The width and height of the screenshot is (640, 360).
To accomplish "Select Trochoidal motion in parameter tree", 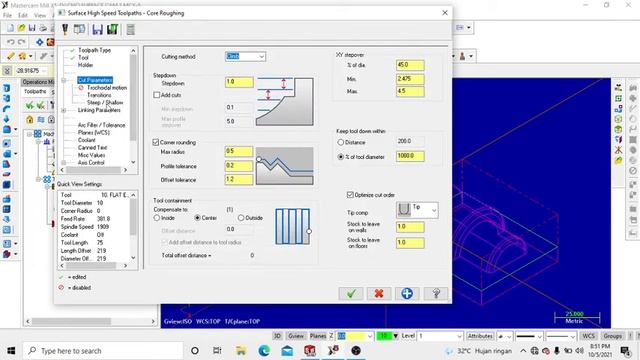I will (107, 87).
